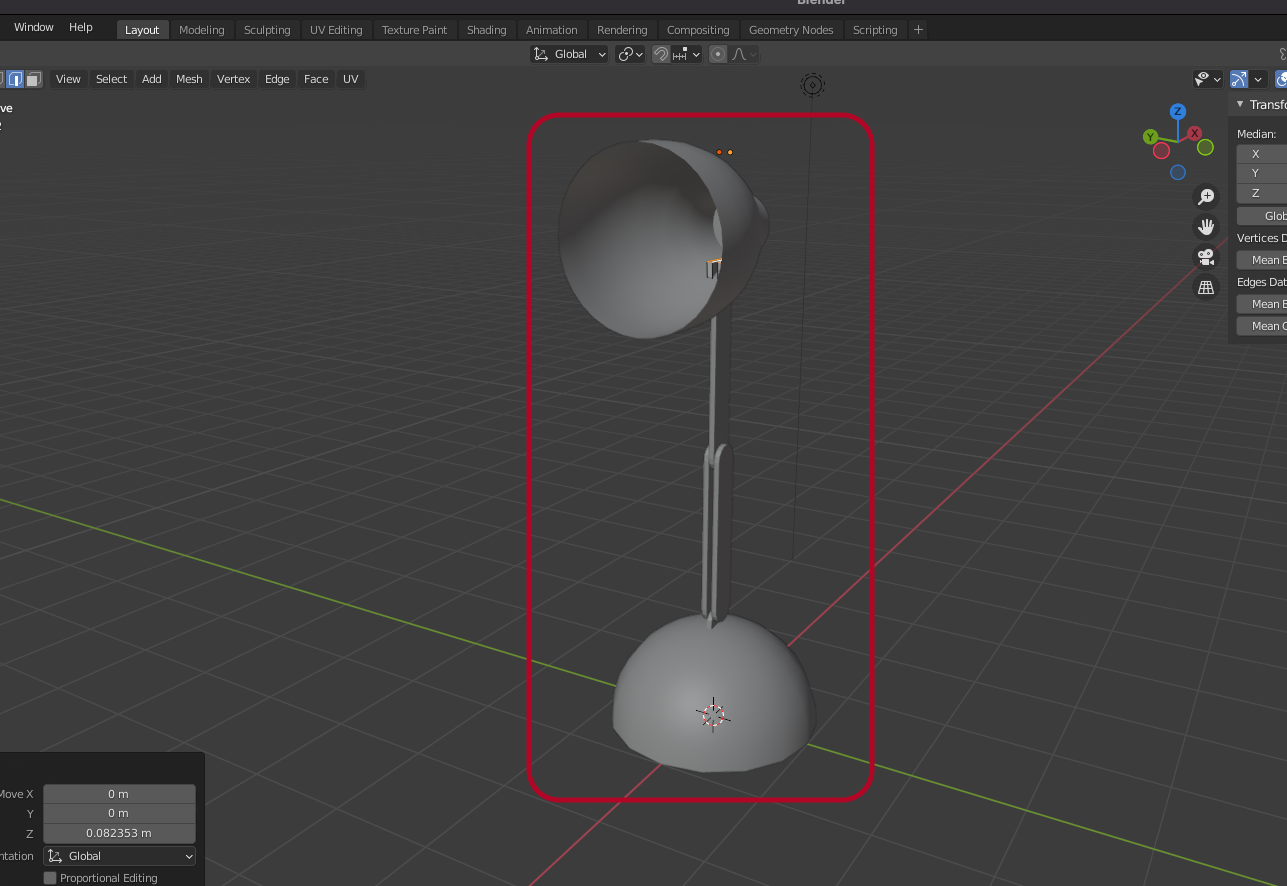Click the hand pan view gizmo
The image size is (1287, 886).
1206,227
